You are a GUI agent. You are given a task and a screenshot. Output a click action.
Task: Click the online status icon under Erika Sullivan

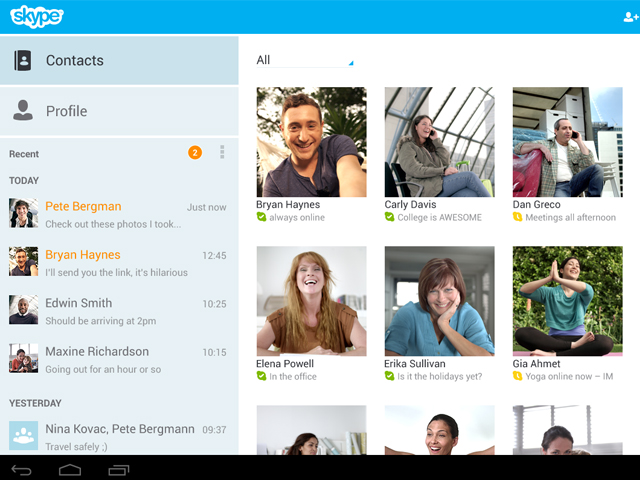(x=389, y=376)
